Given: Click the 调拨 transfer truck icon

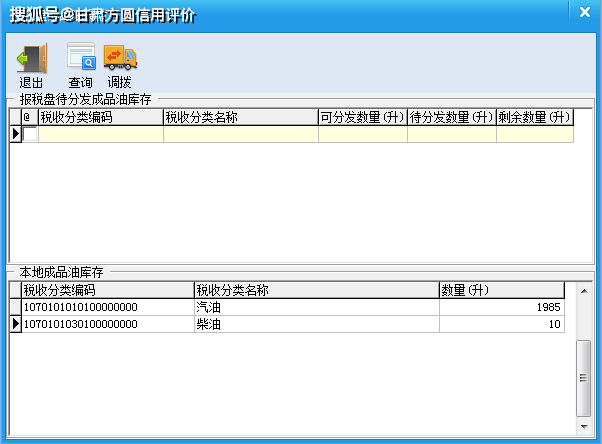Looking at the screenshot, I should [120, 58].
